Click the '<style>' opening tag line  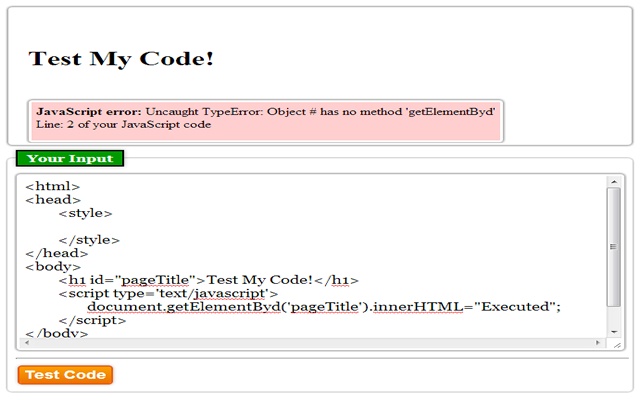click(85, 213)
